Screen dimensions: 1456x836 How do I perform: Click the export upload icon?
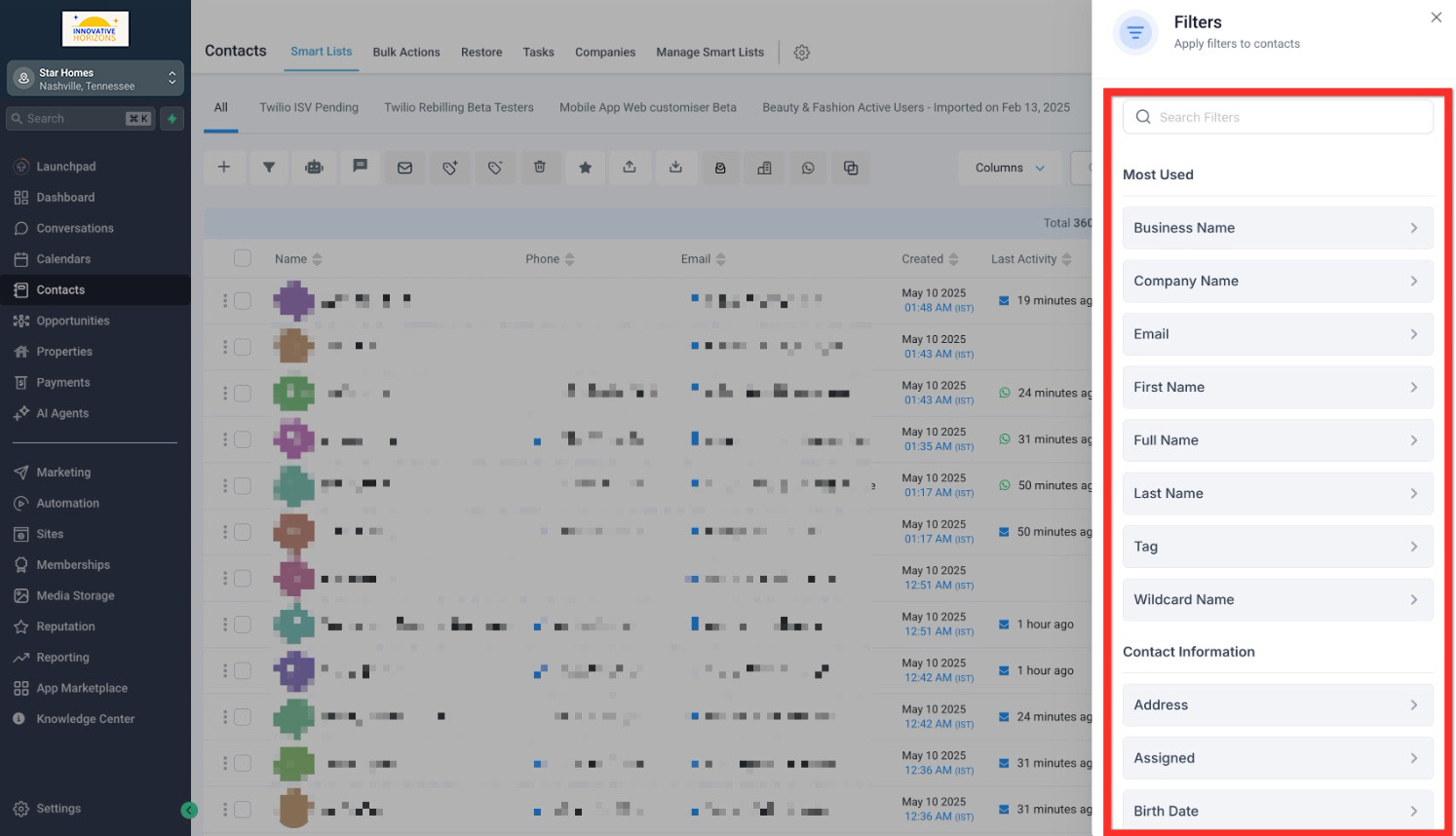pyautogui.click(x=630, y=168)
